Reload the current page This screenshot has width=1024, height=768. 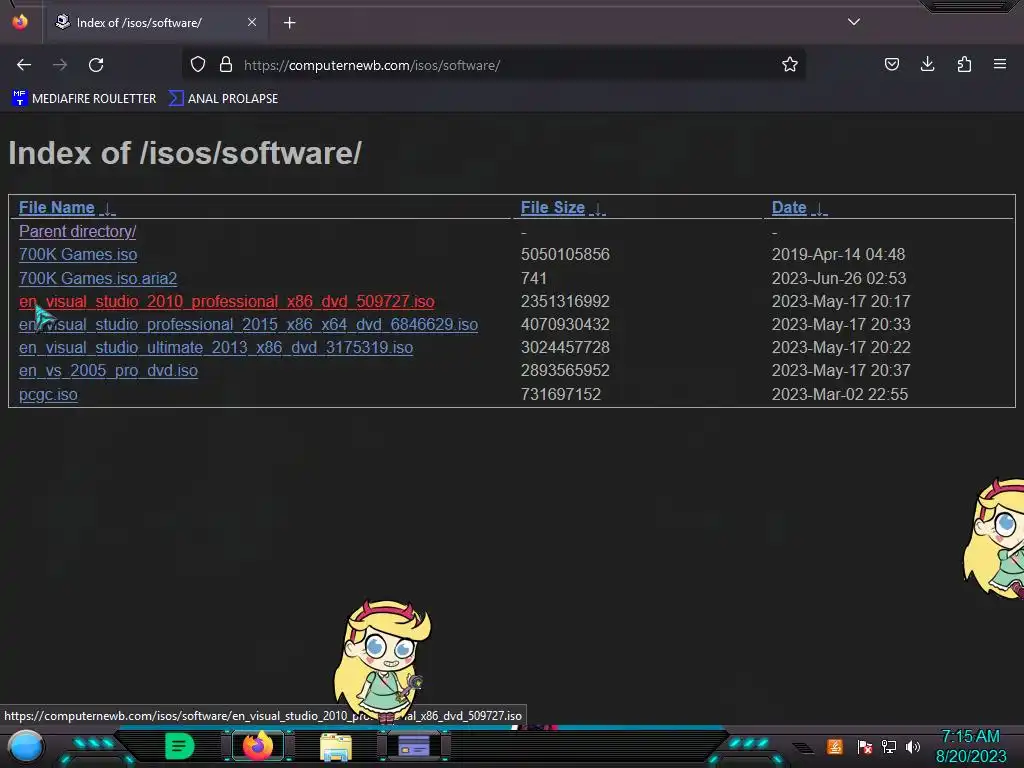point(96,65)
